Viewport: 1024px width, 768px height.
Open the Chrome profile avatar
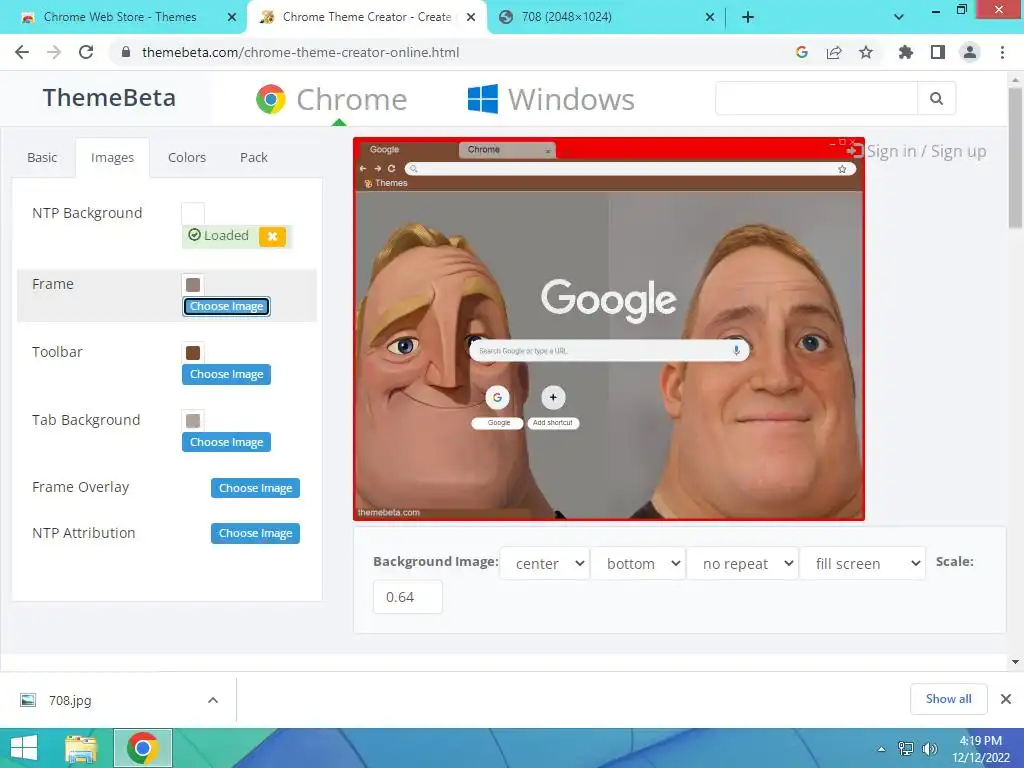[970, 52]
